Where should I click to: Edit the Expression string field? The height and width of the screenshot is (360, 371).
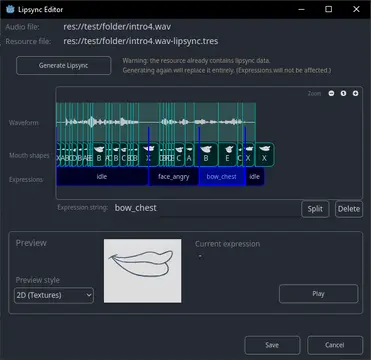[x=207, y=208]
